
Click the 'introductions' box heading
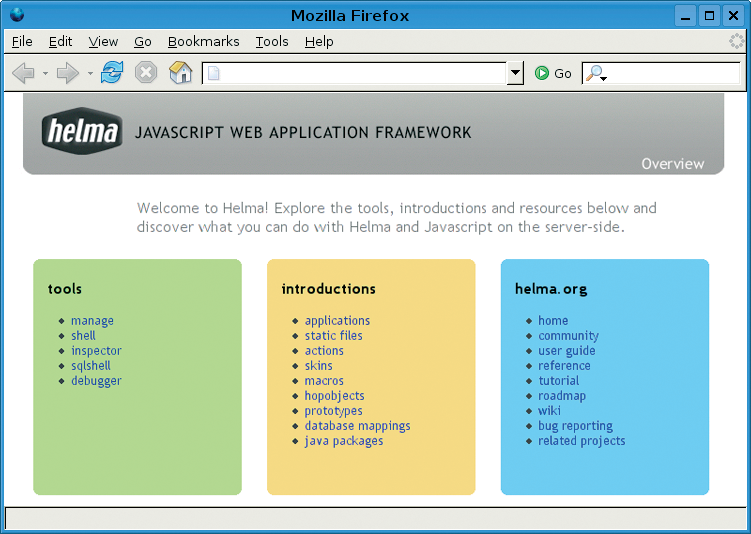(329, 289)
